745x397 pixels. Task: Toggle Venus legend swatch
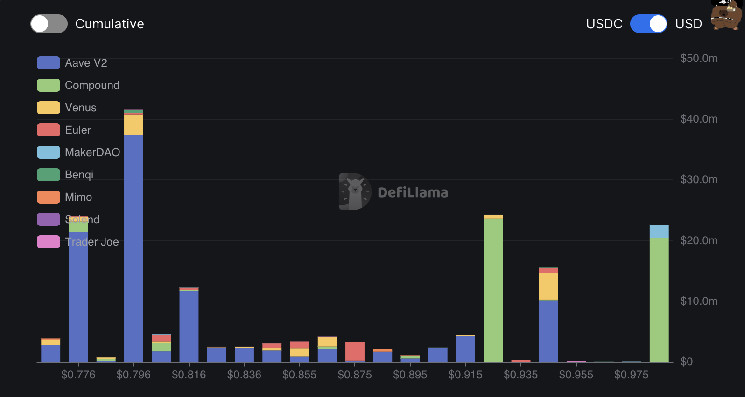[x=48, y=107]
